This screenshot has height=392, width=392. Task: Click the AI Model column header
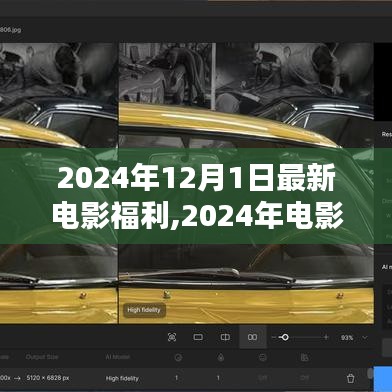(x=117, y=357)
